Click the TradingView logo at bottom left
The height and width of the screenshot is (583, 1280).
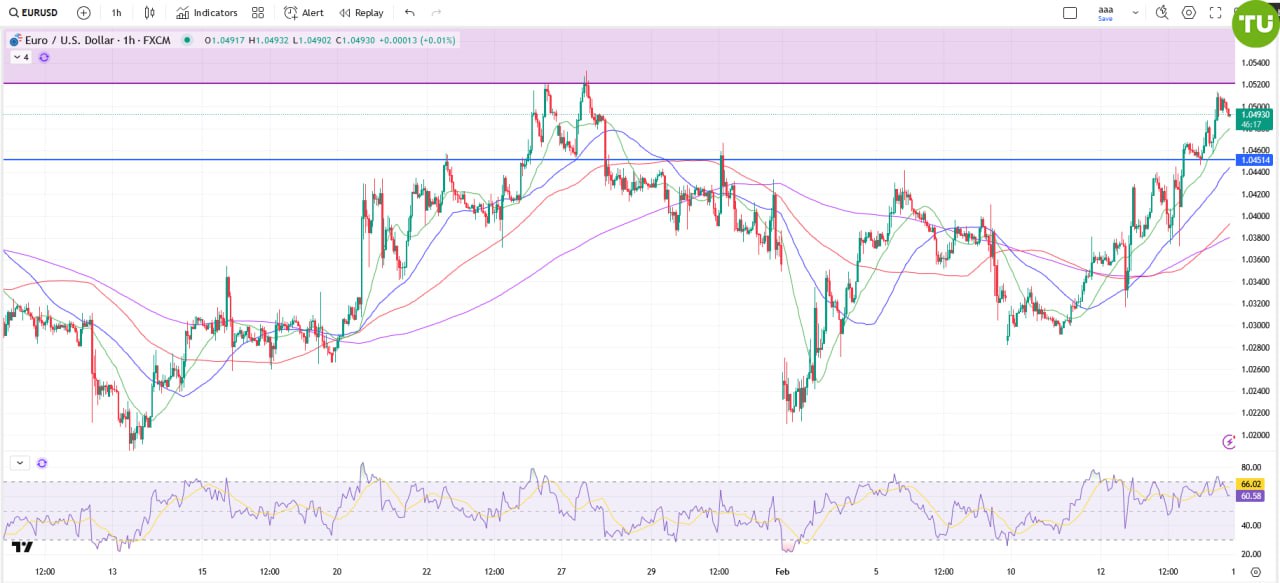(22, 546)
